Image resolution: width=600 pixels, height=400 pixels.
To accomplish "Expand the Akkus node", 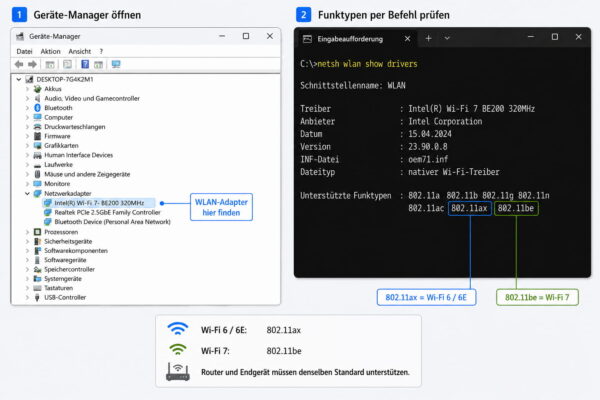I will point(27,89).
